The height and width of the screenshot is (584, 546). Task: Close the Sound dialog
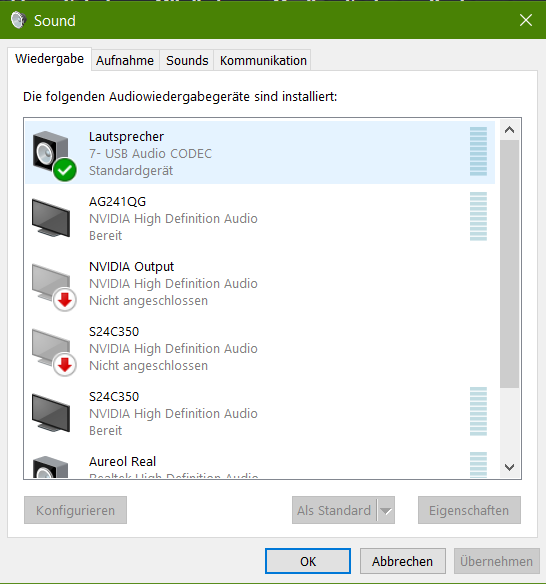tap(526, 20)
